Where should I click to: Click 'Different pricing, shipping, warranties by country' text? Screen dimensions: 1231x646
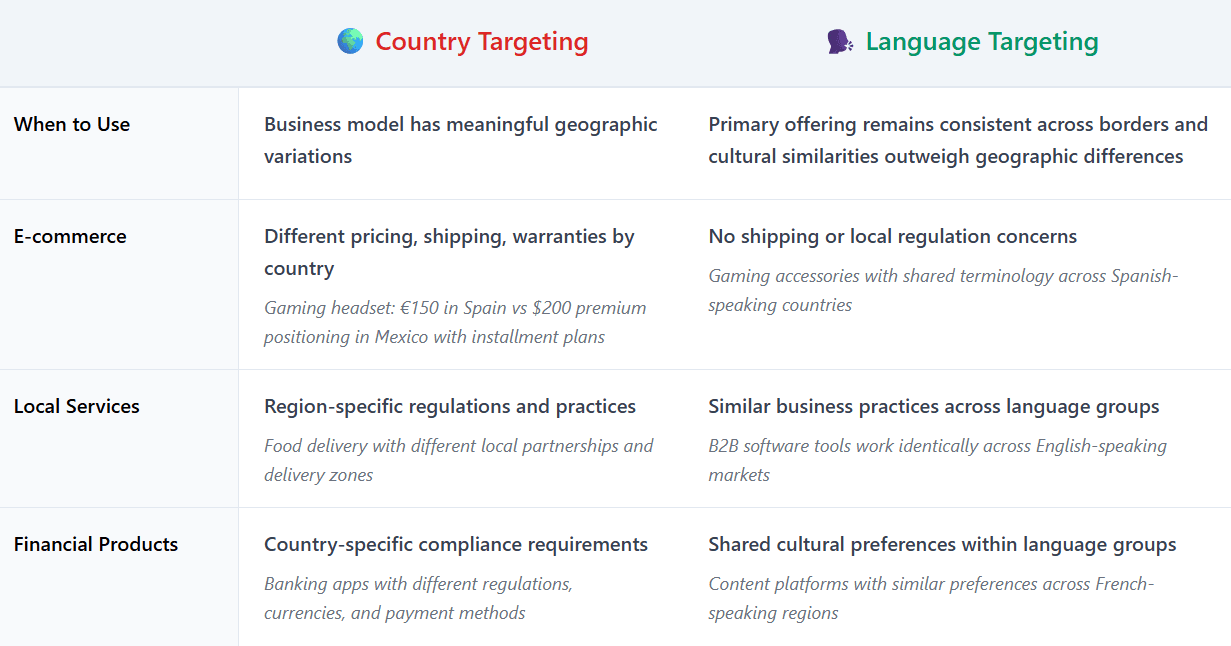tap(449, 252)
